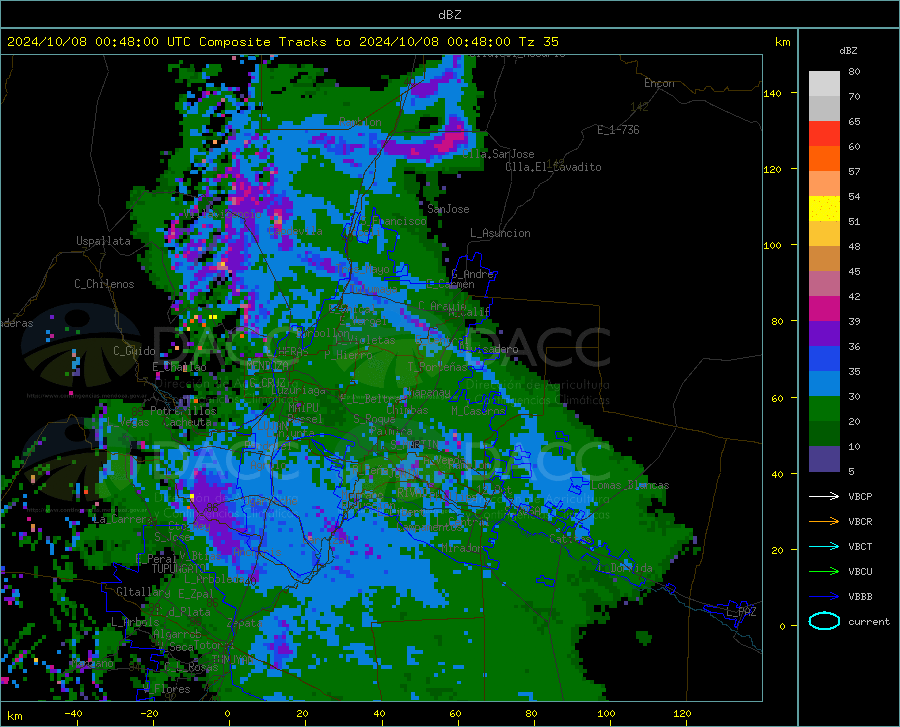
Task: Click the 'dBZ' title at top
Action: (x=449, y=15)
